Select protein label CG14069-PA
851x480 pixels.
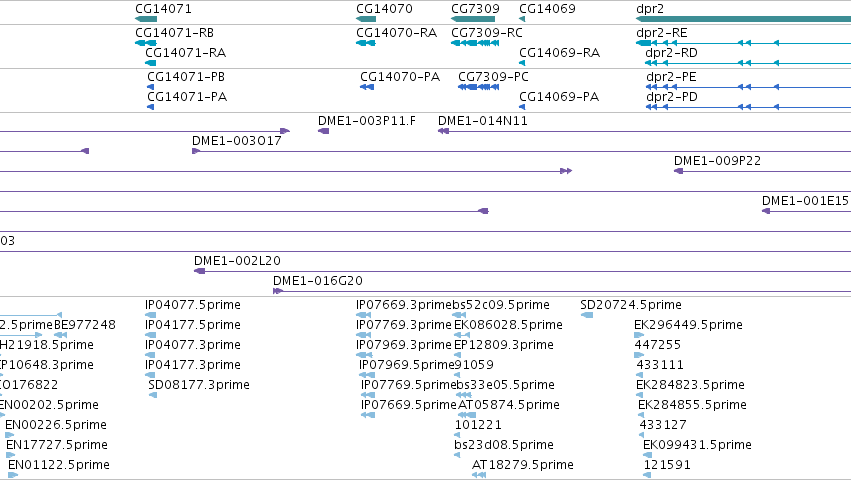(559, 97)
